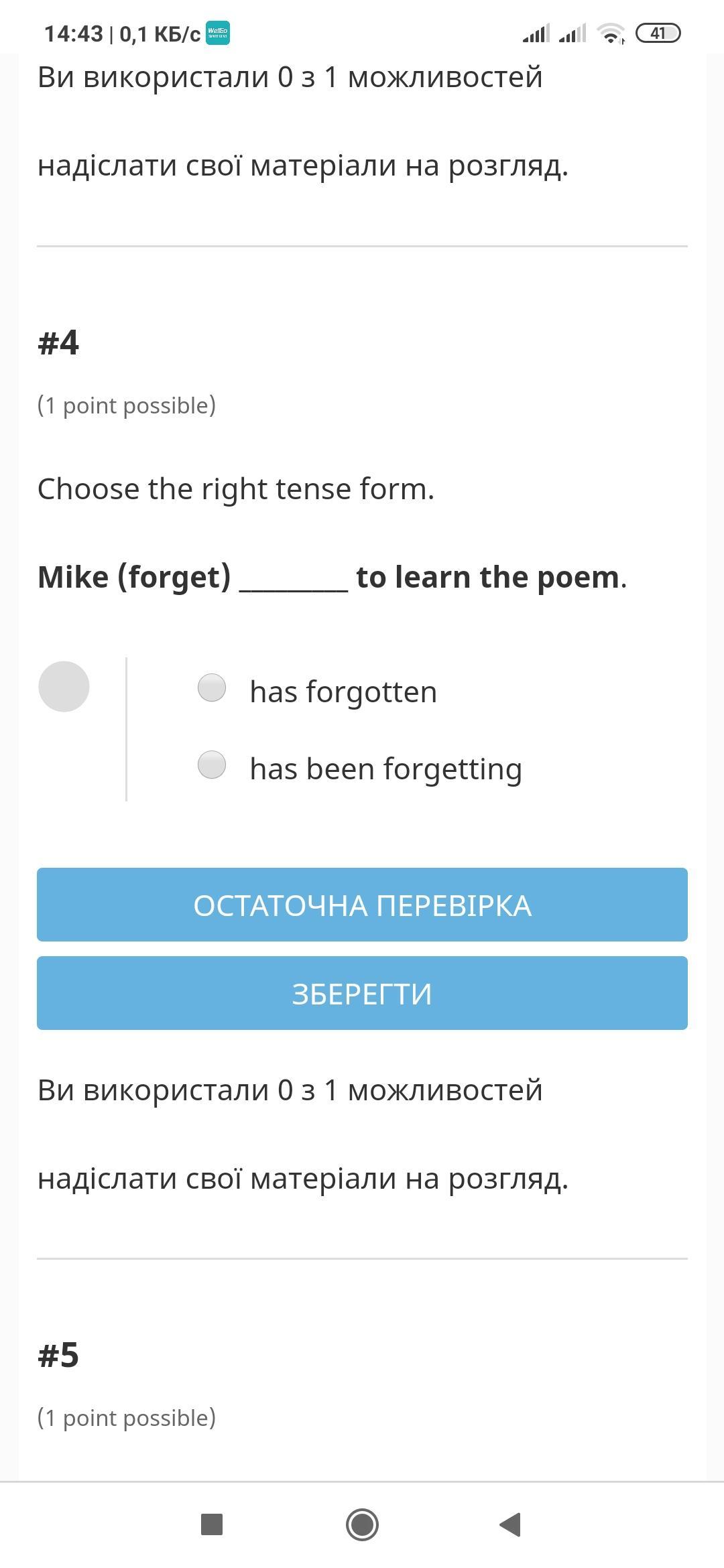Tap the Android back navigation triangle

pos(511,1524)
